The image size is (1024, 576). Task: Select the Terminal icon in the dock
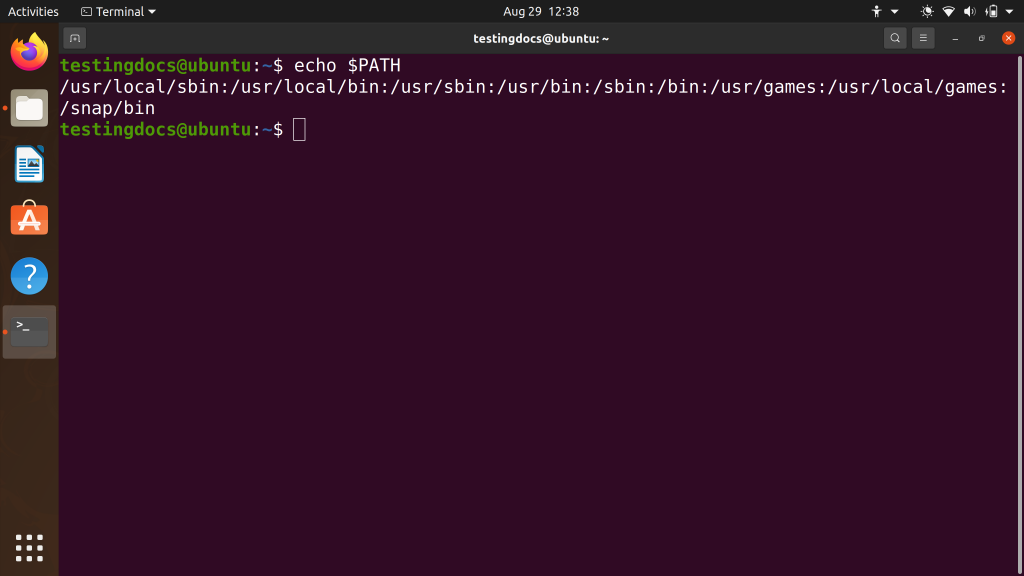tap(29, 331)
